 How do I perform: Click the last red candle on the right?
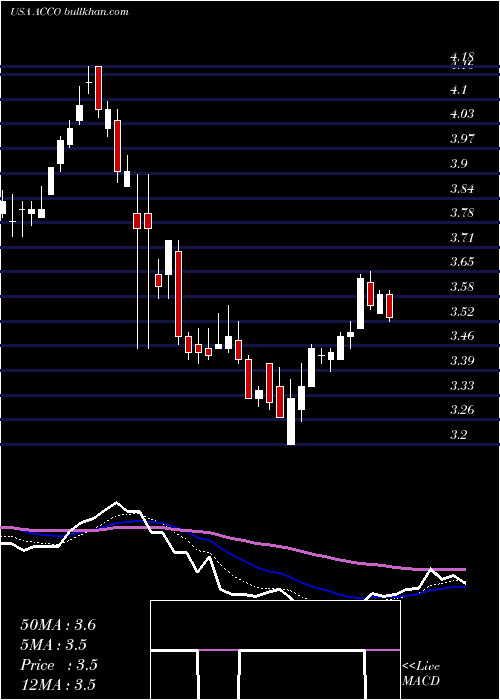point(390,306)
